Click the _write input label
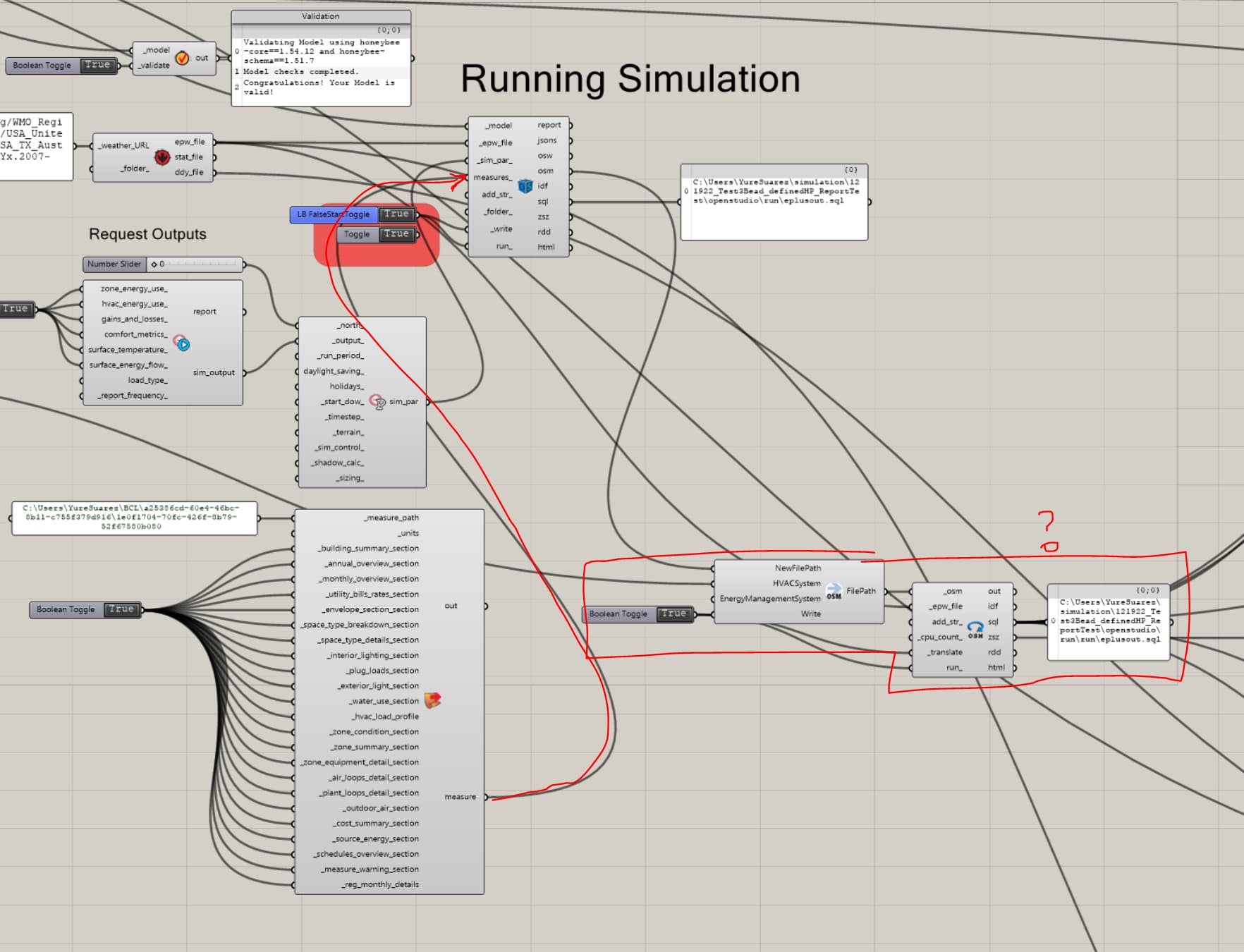The width and height of the screenshot is (1244, 952). coord(501,229)
